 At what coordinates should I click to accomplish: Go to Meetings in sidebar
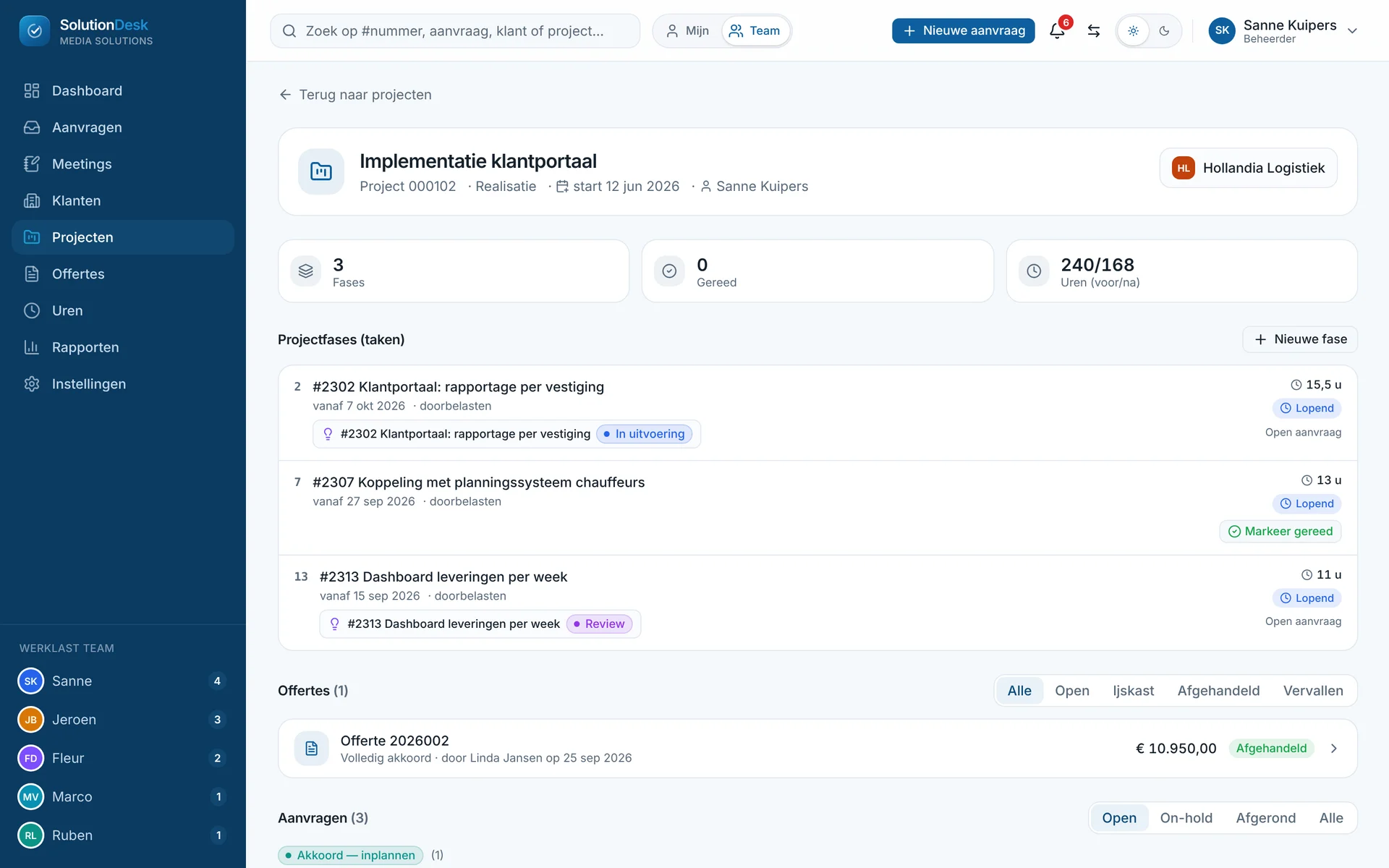point(123,164)
